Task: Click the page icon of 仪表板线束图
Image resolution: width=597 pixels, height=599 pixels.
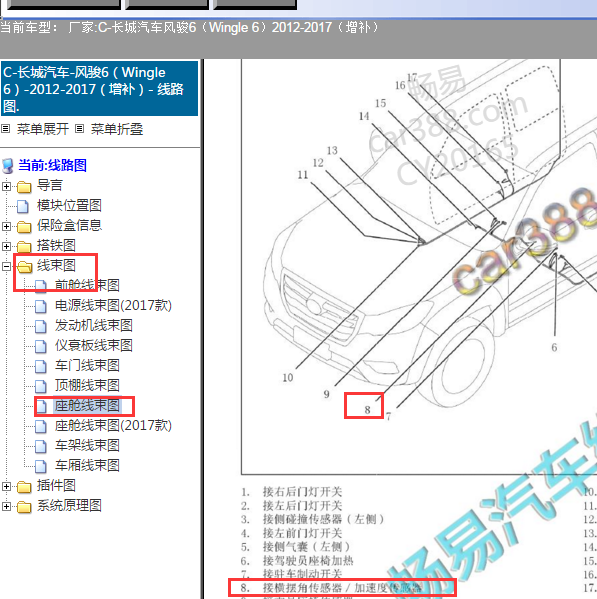Action: pos(41,346)
